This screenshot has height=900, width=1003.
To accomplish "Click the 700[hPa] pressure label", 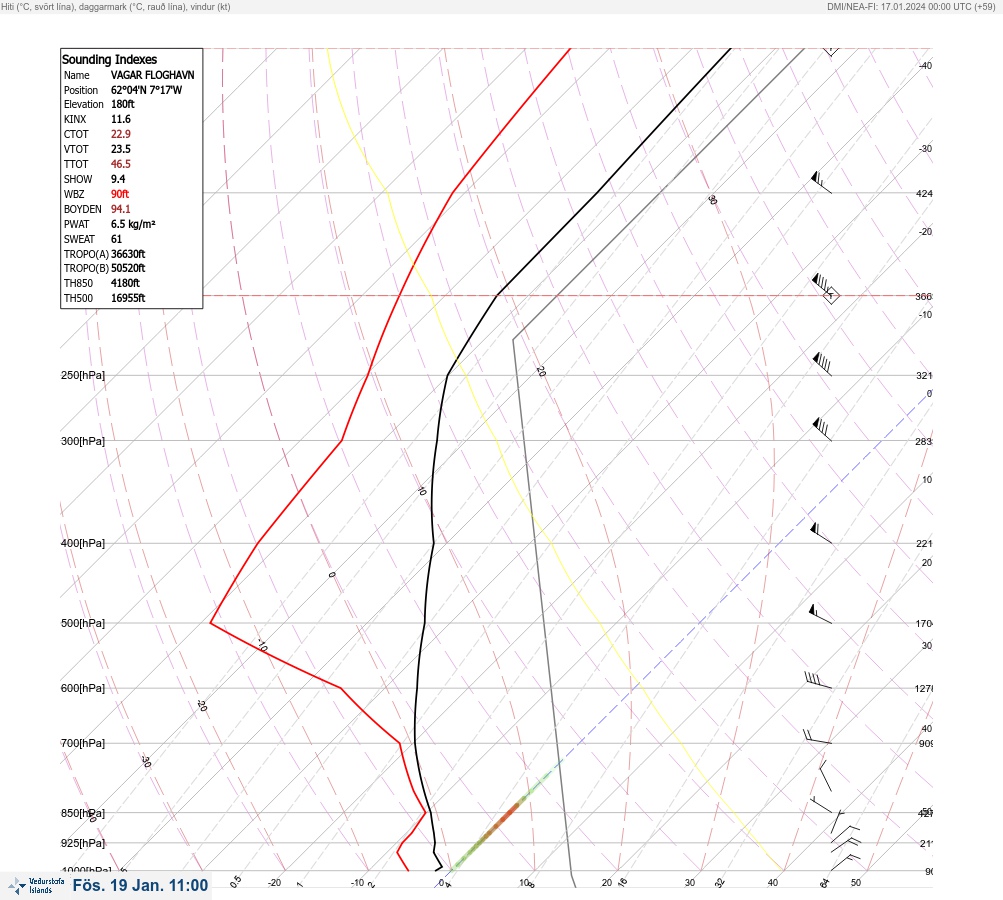I will pyautogui.click(x=83, y=743).
